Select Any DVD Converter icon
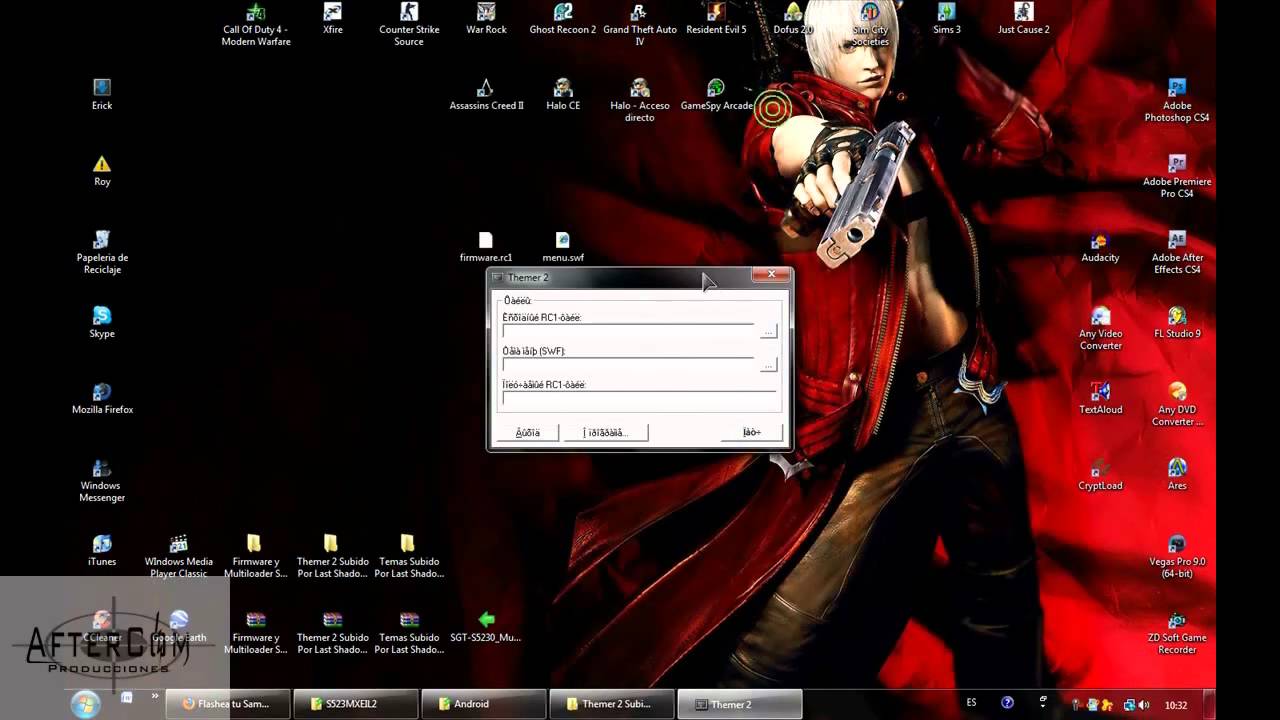Image resolution: width=1280 pixels, height=720 pixels. tap(1177, 404)
